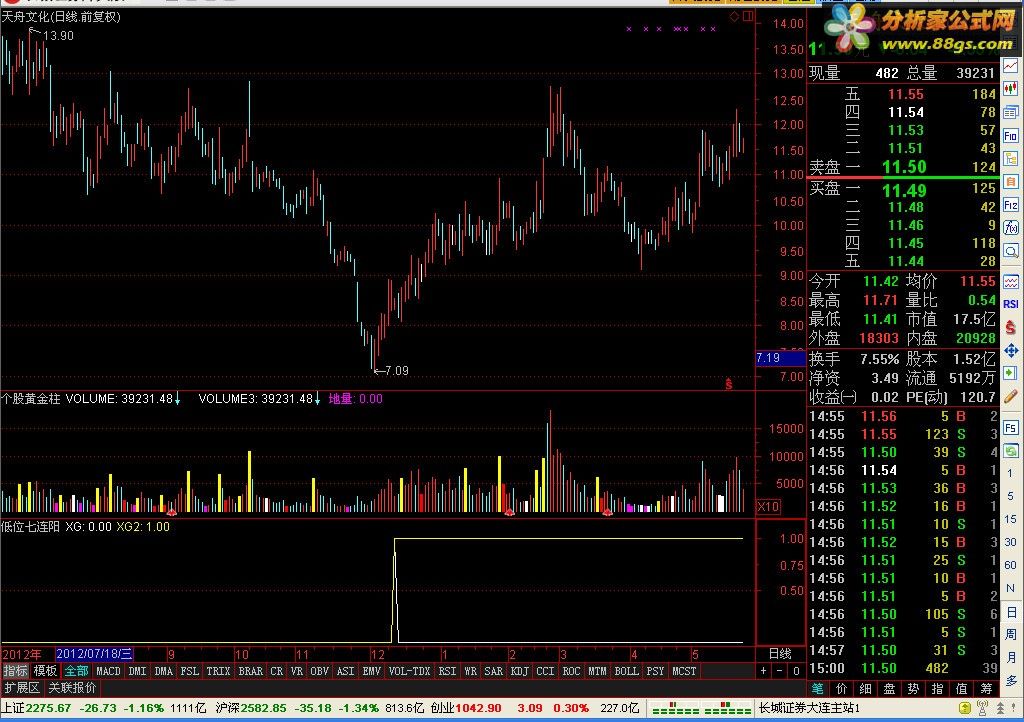Switch to 5-minute period
The image size is (1024, 722).
click(x=1010, y=496)
